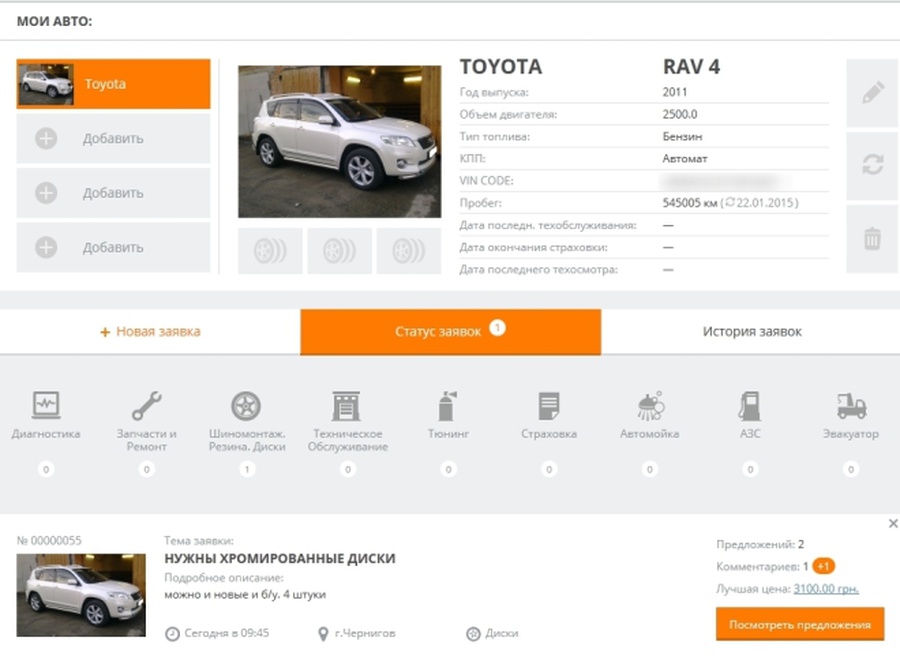Switch to the История заявок tab

point(751,332)
